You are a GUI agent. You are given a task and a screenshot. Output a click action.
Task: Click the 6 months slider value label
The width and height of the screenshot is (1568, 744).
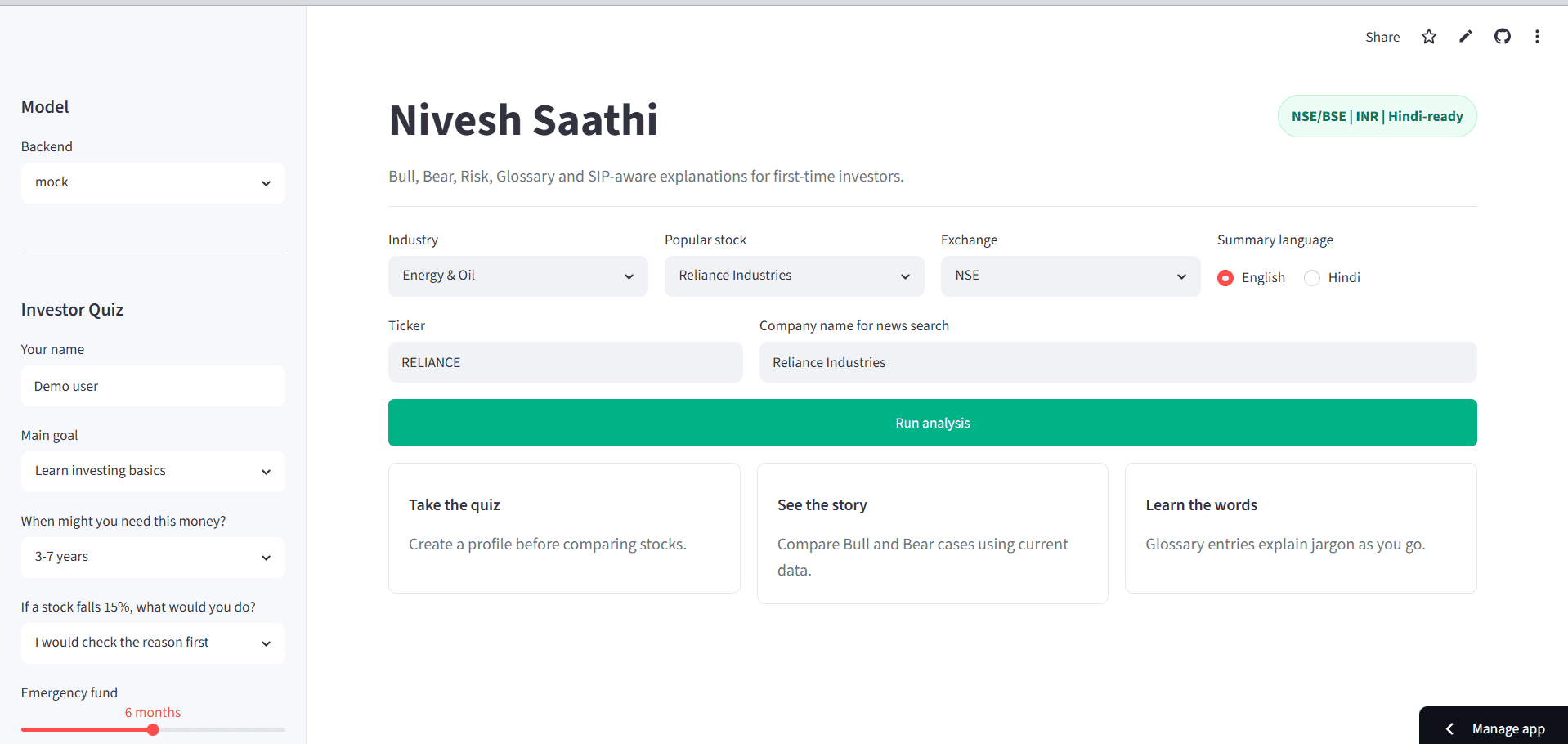tap(153, 713)
